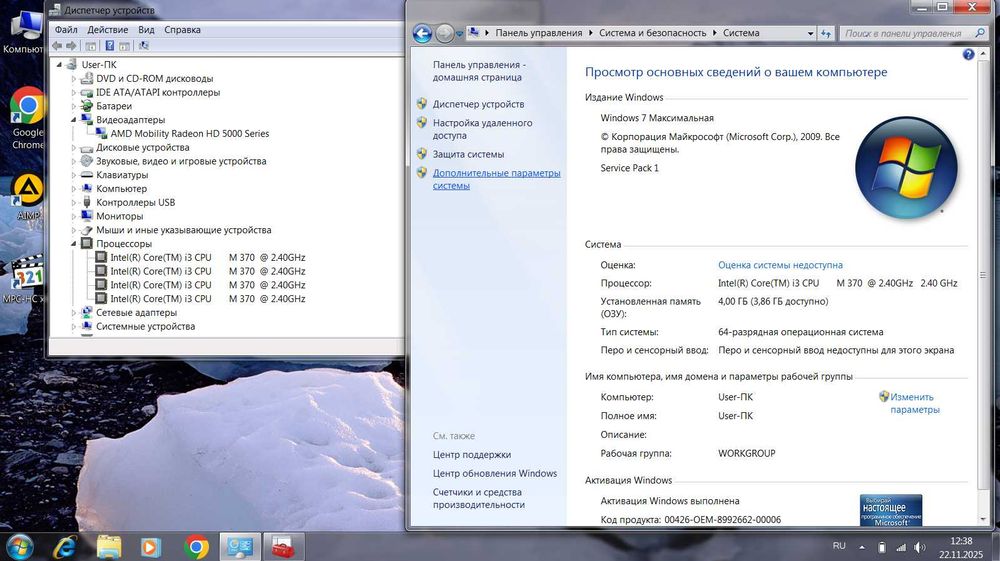Select the AIMP desktop shortcut
The height and width of the screenshot is (561, 1000).
click(x=27, y=198)
